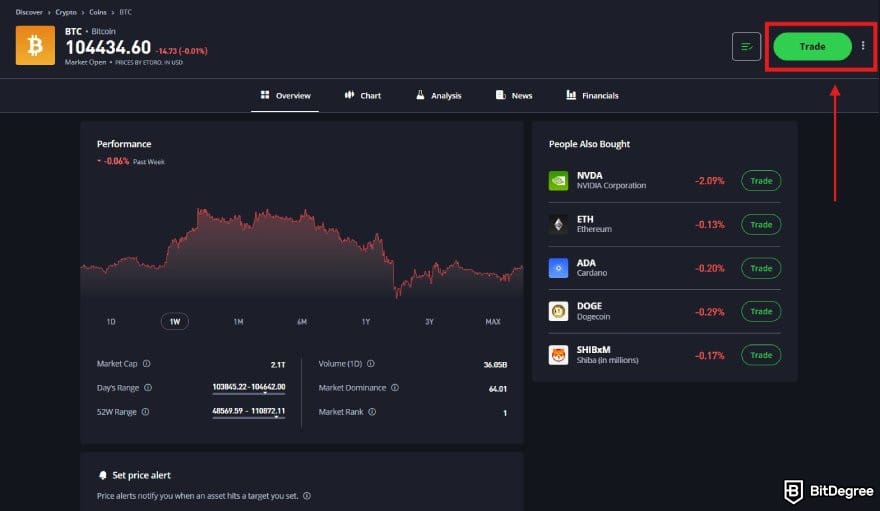Click the NVIDIA Corporation name
880x511 pixels.
pos(611,186)
